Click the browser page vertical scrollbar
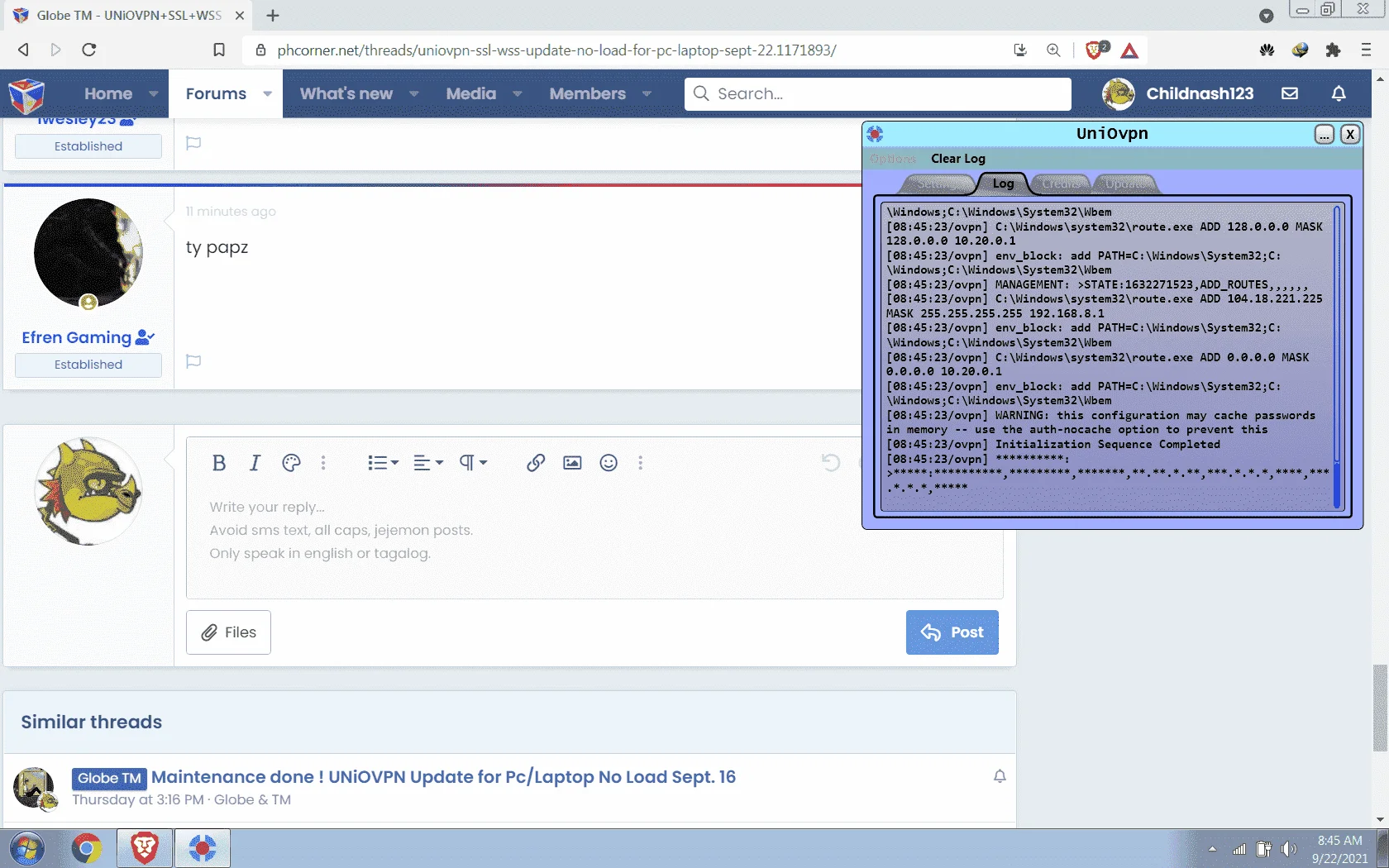 tap(1380, 708)
